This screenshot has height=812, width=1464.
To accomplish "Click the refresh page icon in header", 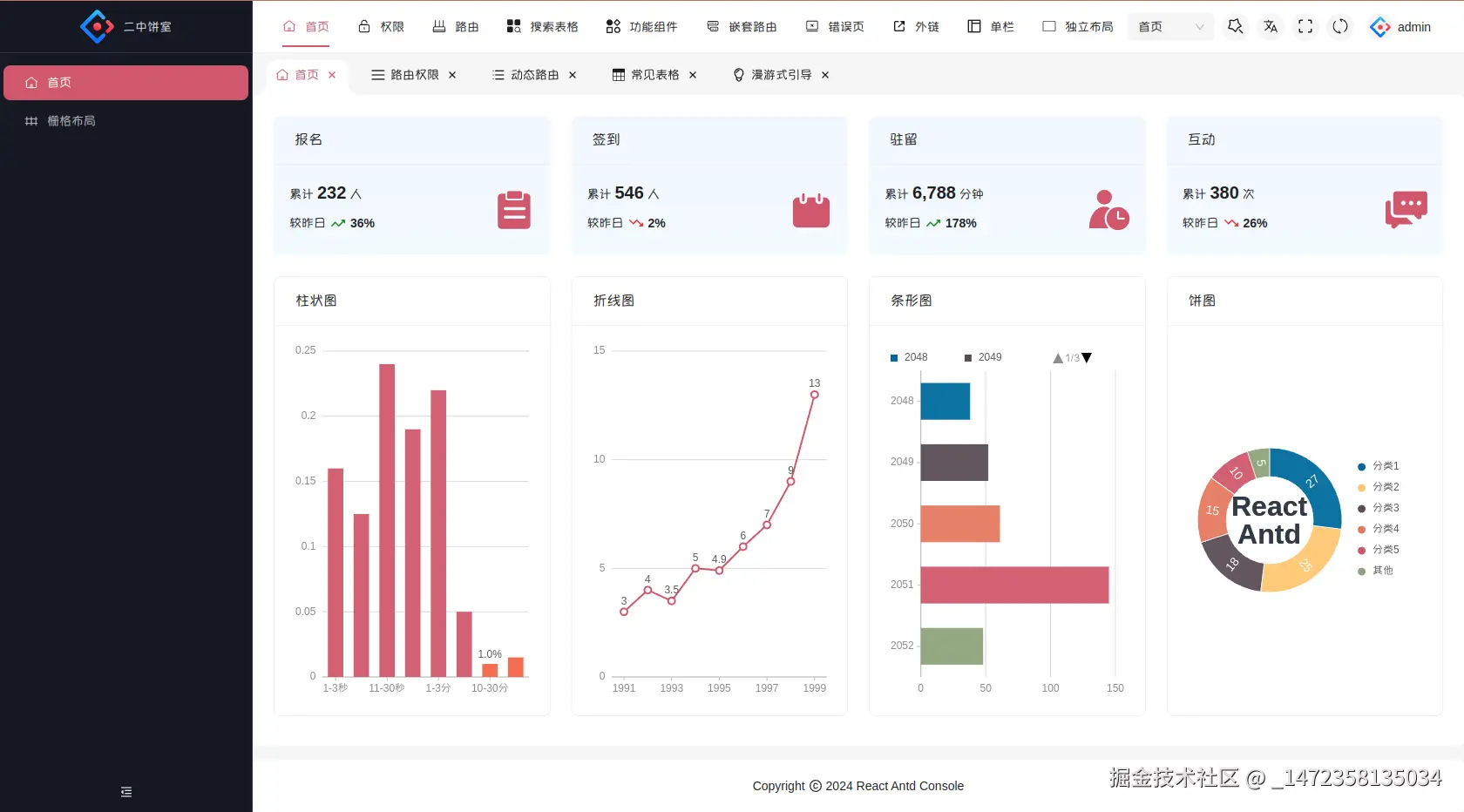I will pos(1340,27).
